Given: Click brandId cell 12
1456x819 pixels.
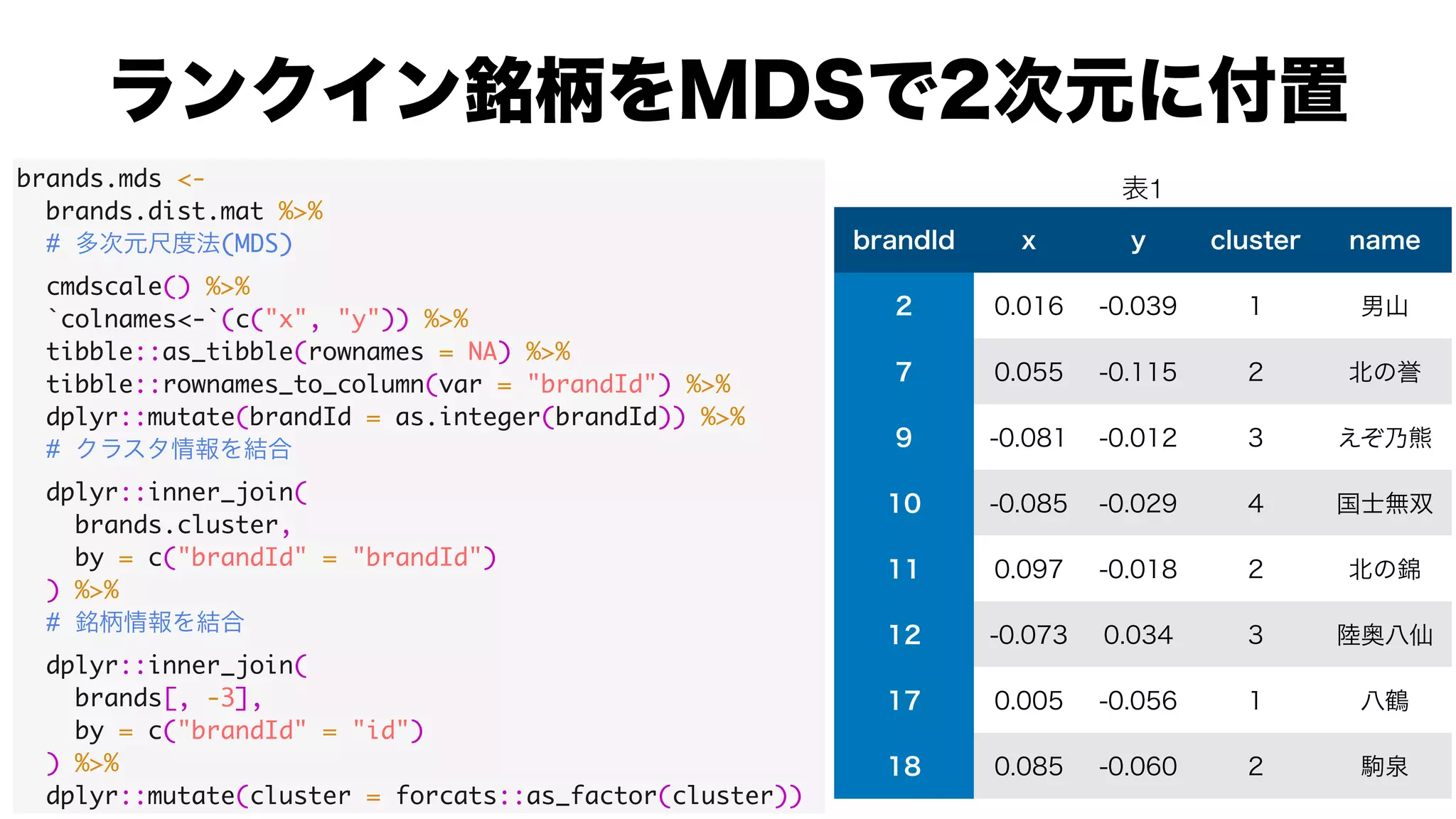Looking at the screenshot, I should tap(904, 635).
